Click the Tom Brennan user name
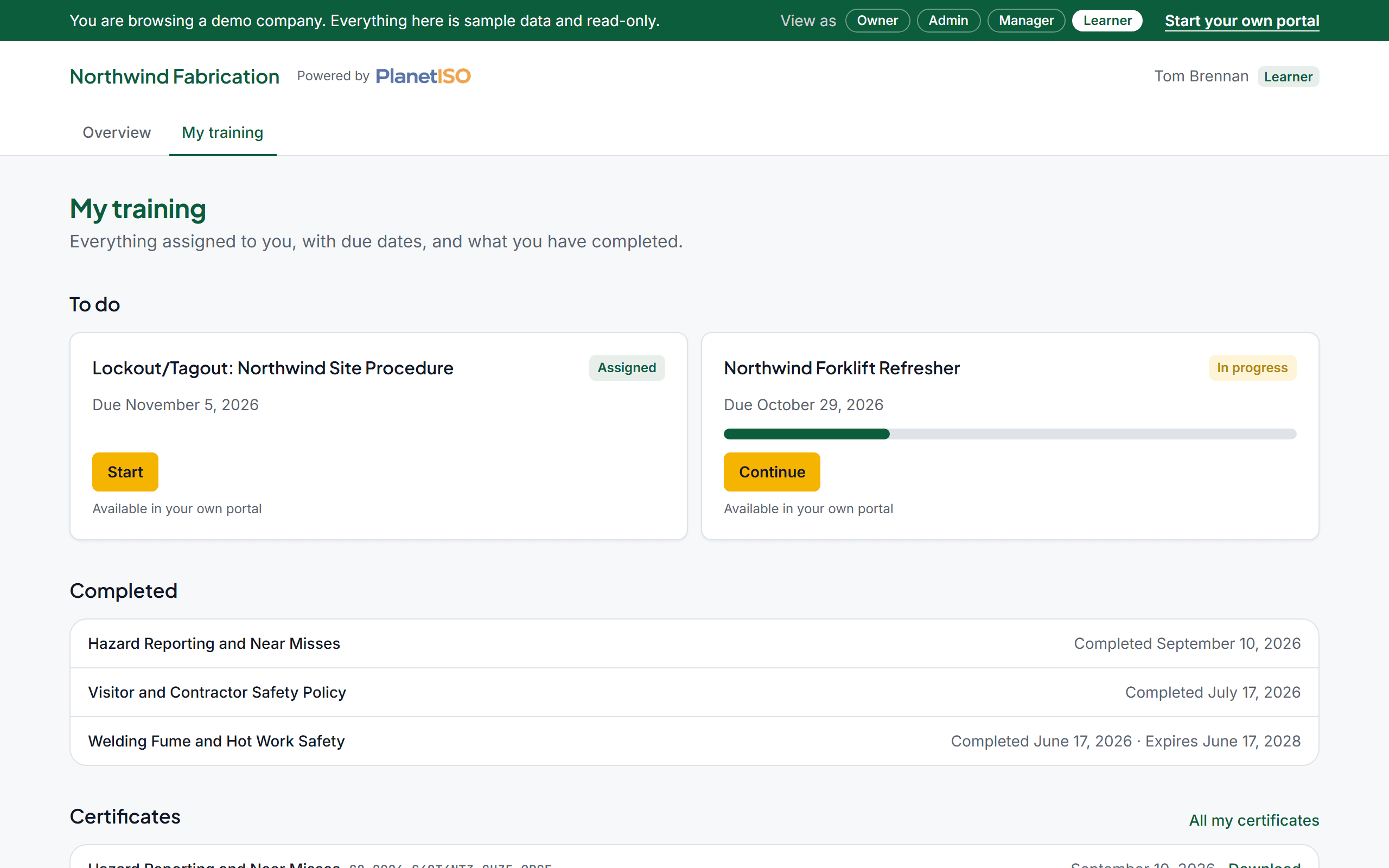 coord(1201,76)
